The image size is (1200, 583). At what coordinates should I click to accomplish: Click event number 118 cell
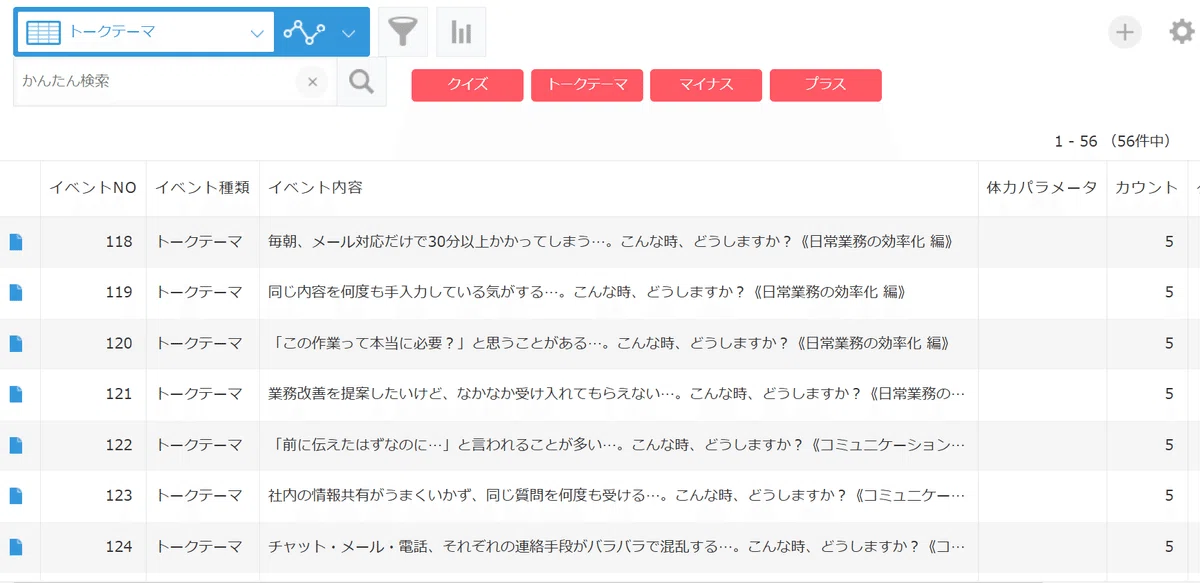(x=93, y=241)
